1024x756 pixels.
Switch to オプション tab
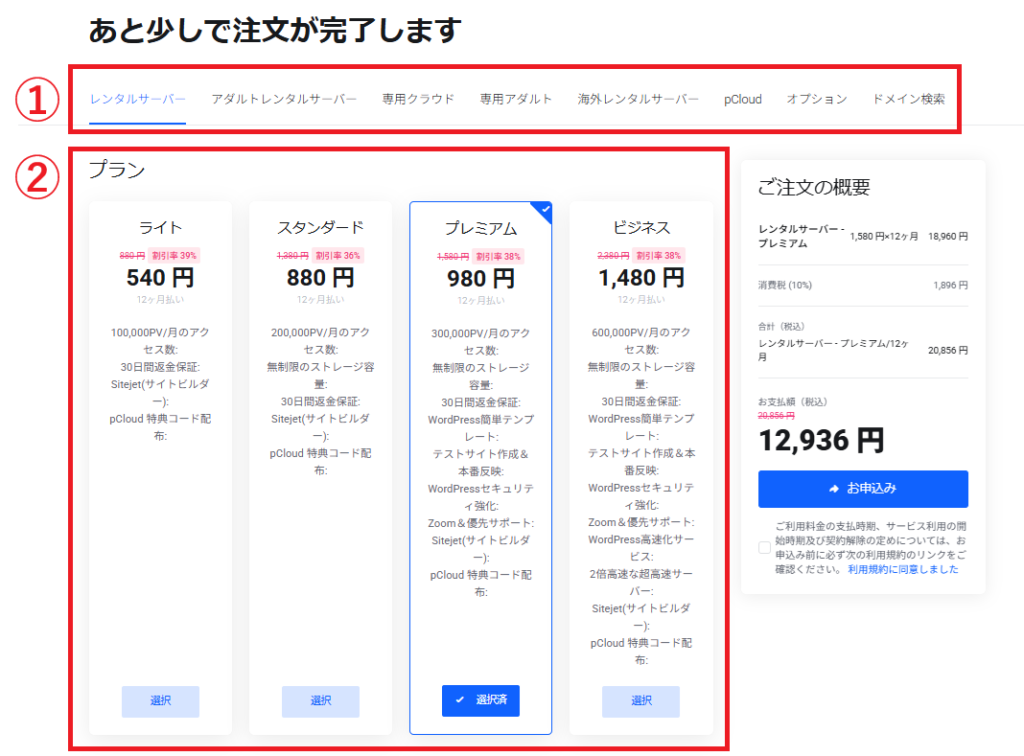[x=816, y=99]
